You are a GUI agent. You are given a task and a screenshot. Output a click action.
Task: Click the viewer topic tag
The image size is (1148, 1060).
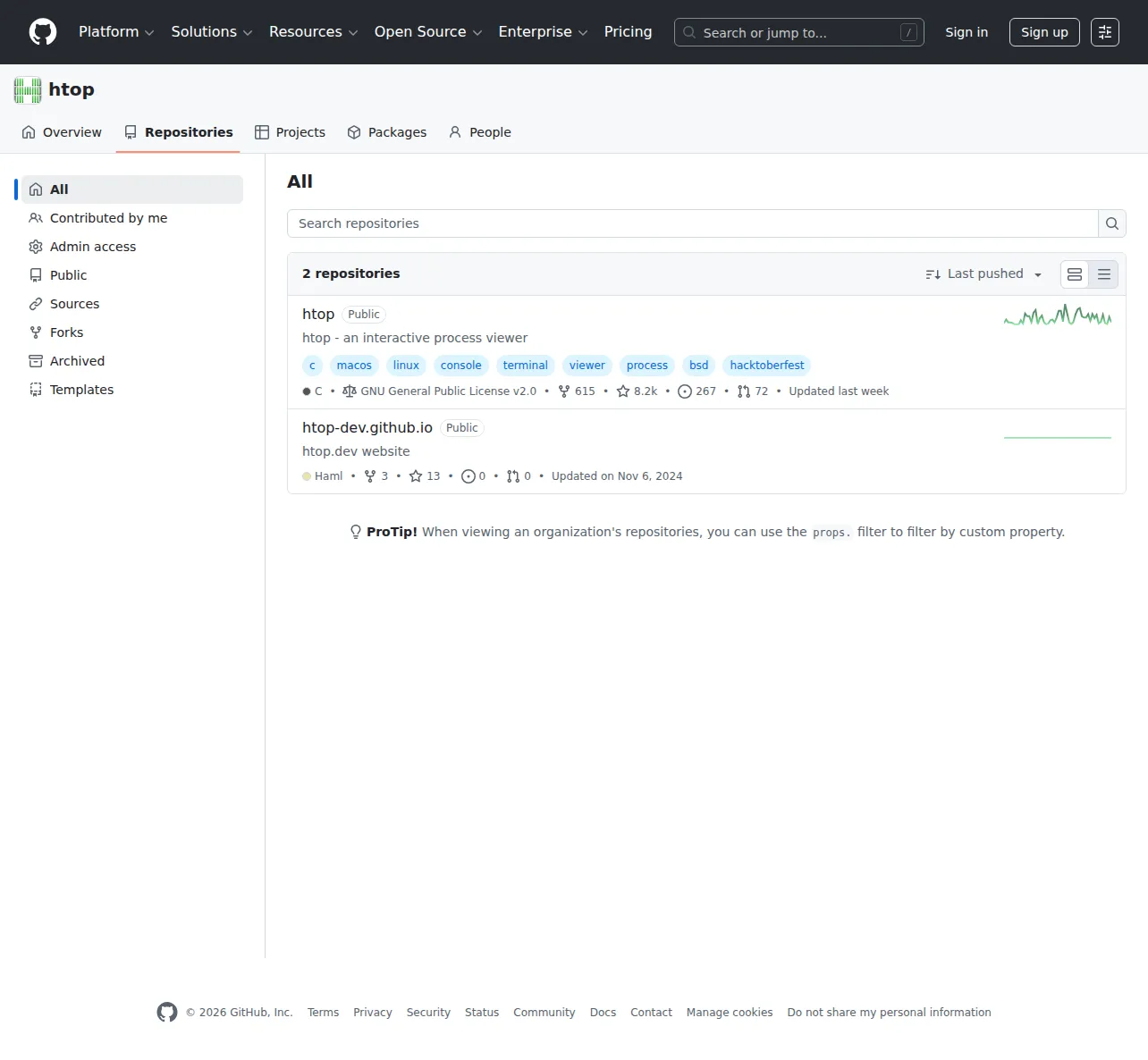click(x=587, y=366)
